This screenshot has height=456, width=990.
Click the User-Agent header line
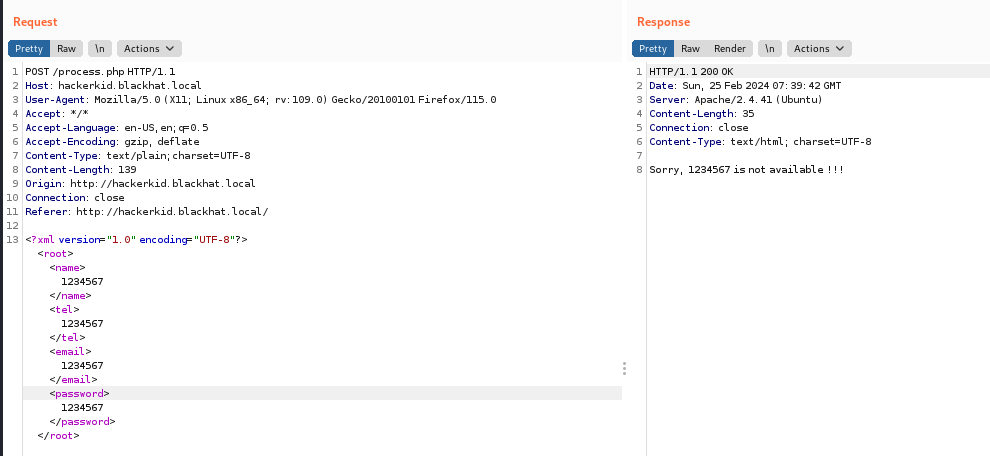pyautogui.click(x=261, y=99)
